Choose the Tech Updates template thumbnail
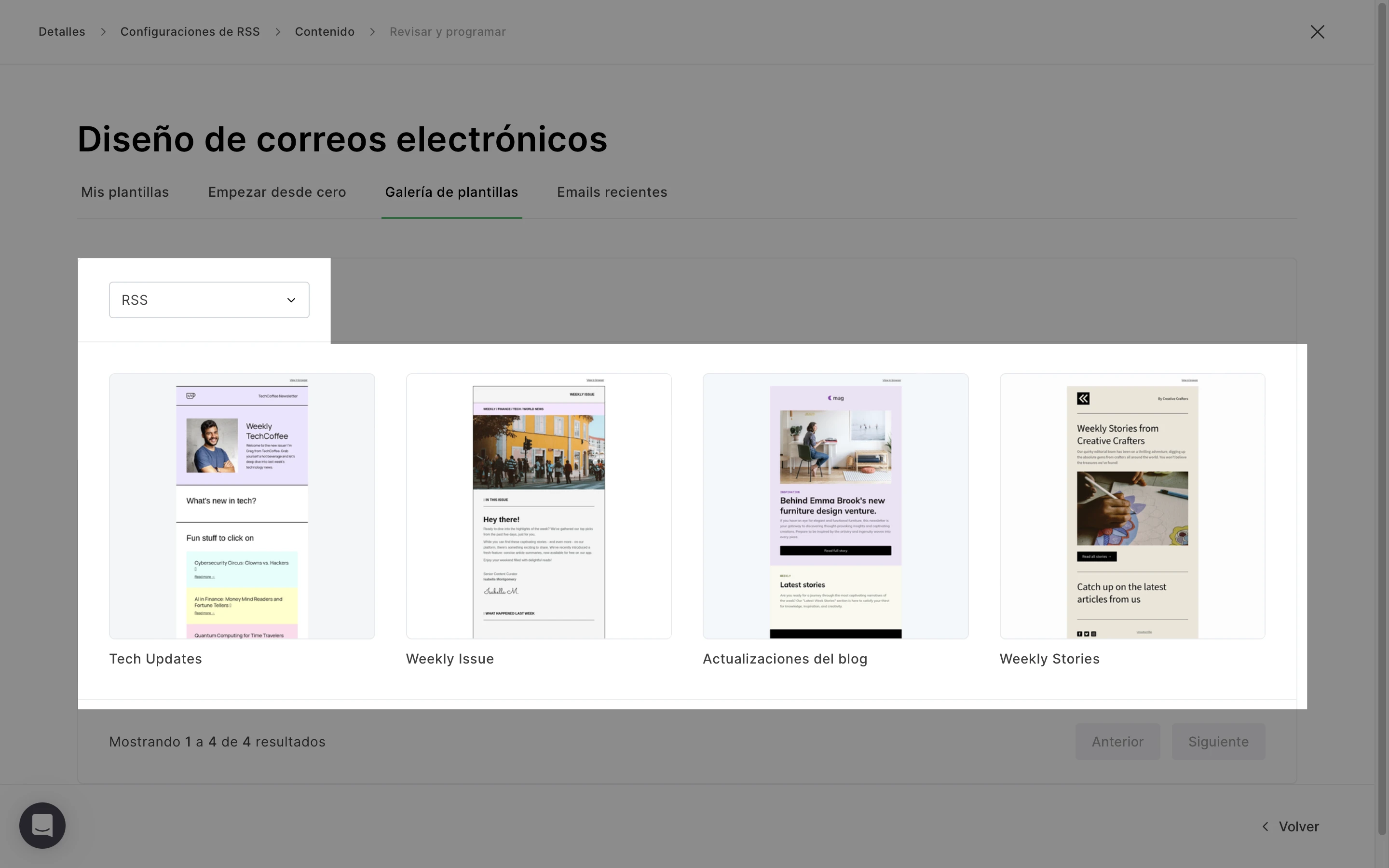Screen dimensions: 1389x868 click(x=242, y=506)
